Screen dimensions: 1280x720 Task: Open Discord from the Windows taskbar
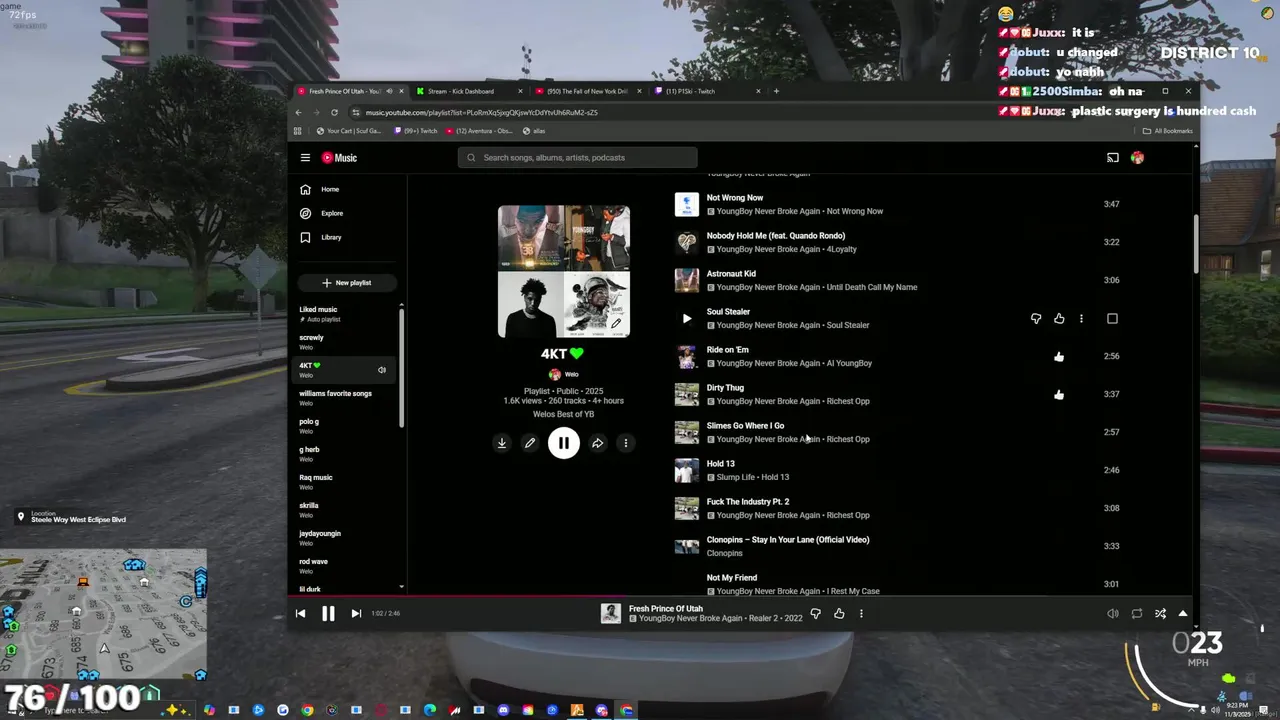(x=503, y=710)
